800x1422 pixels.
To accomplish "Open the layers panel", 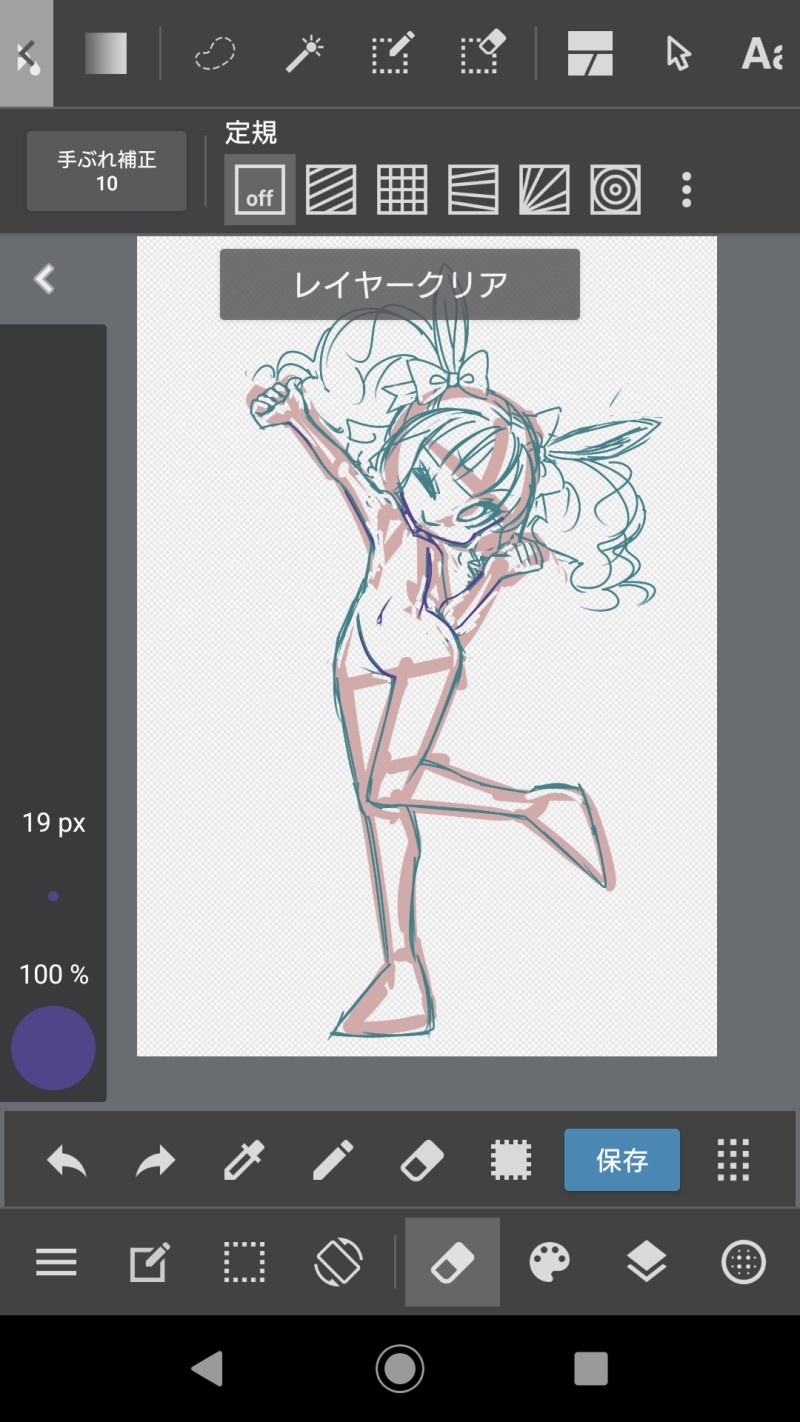I will [x=647, y=1262].
